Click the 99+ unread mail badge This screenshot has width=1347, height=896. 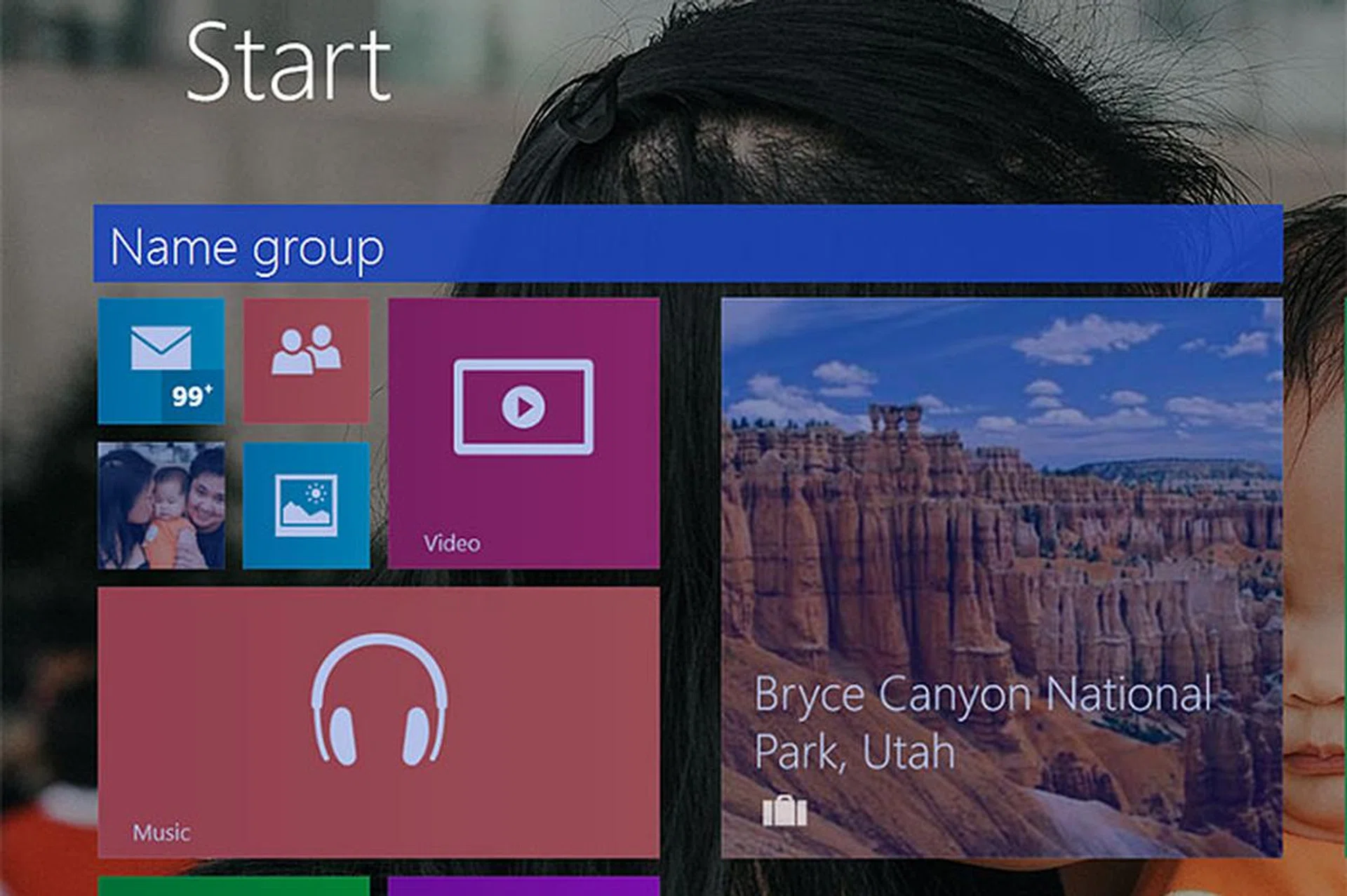coord(192,396)
